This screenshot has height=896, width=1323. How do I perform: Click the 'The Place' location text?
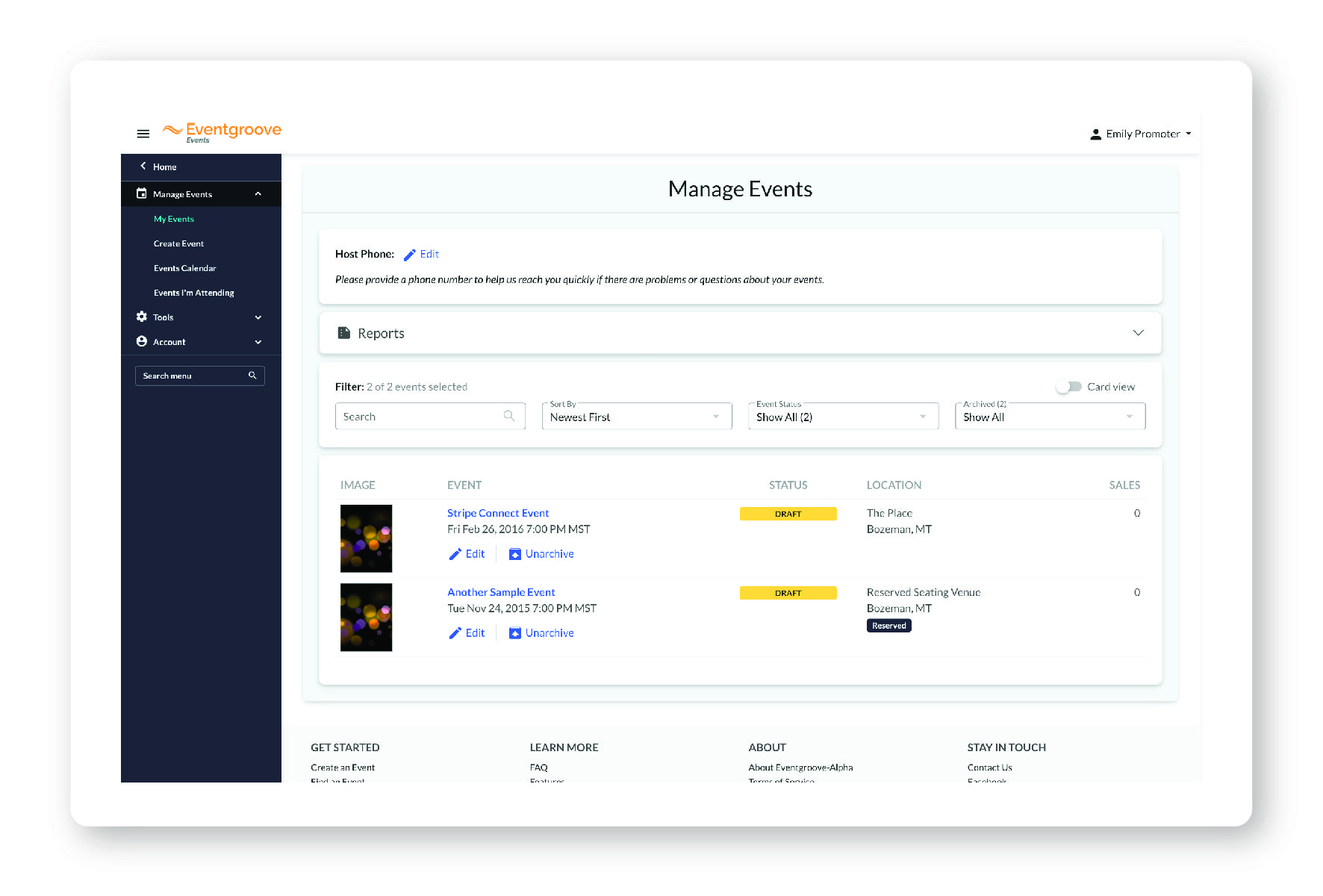889,513
